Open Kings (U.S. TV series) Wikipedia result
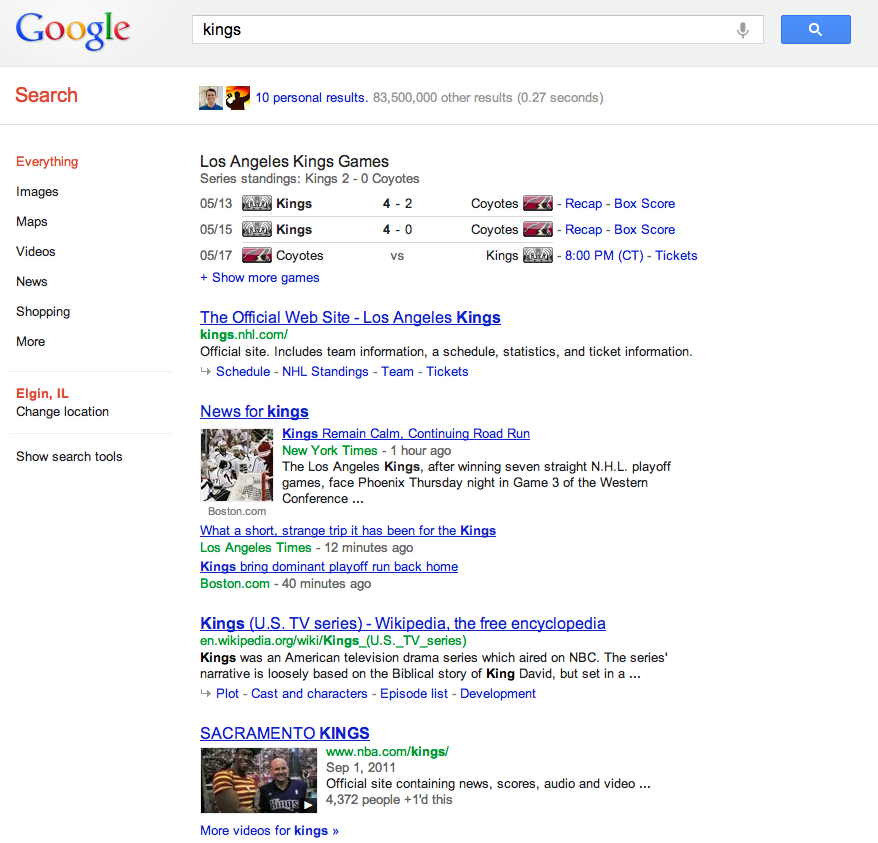This screenshot has width=878, height=843. [x=403, y=623]
